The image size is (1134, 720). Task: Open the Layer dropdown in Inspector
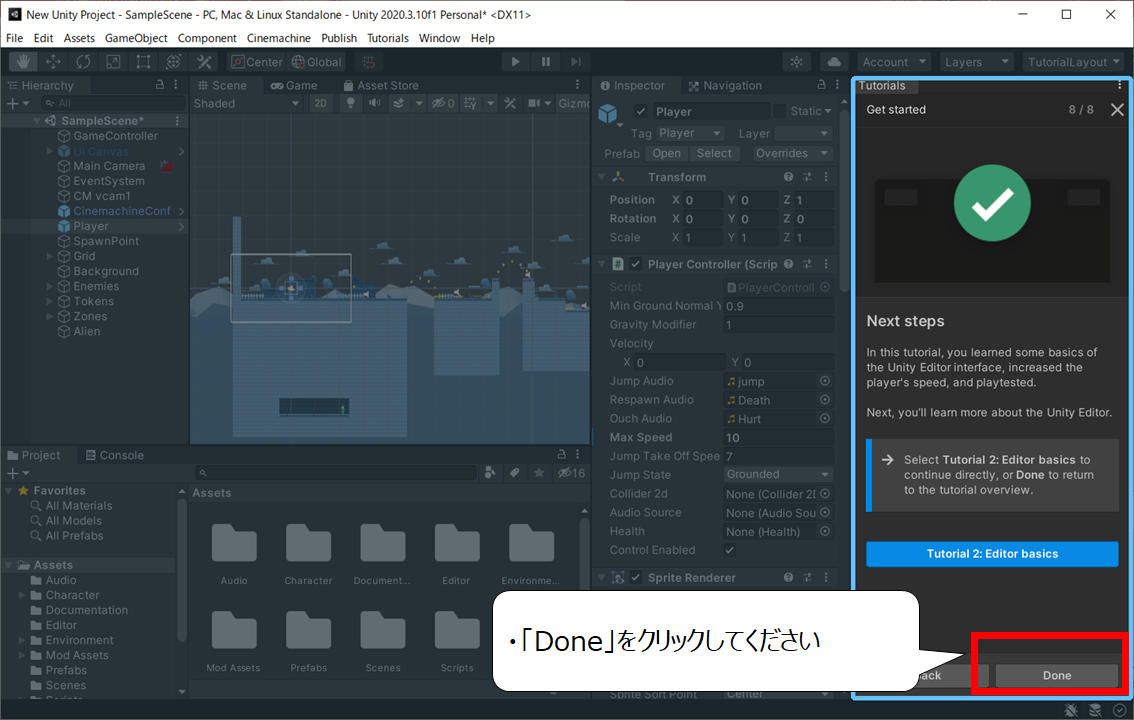tap(803, 134)
